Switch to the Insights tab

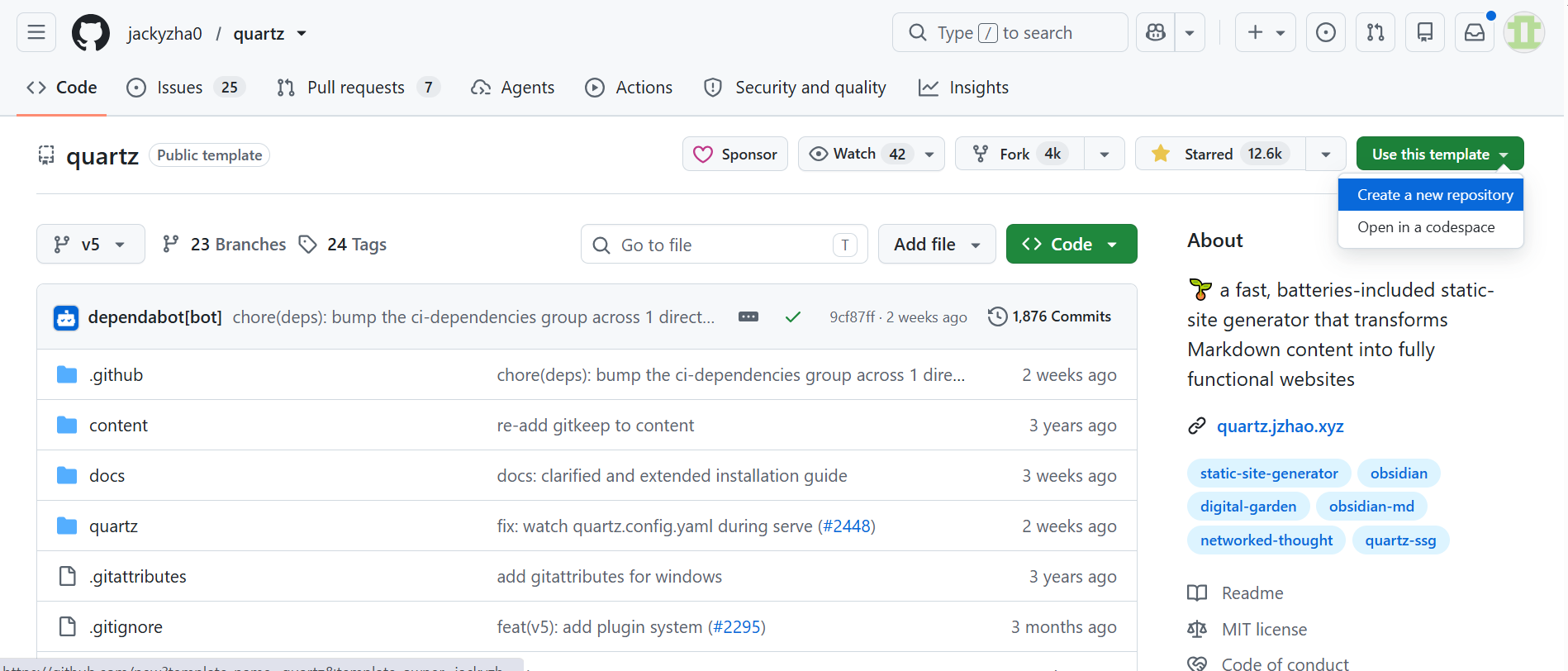[964, 88]
